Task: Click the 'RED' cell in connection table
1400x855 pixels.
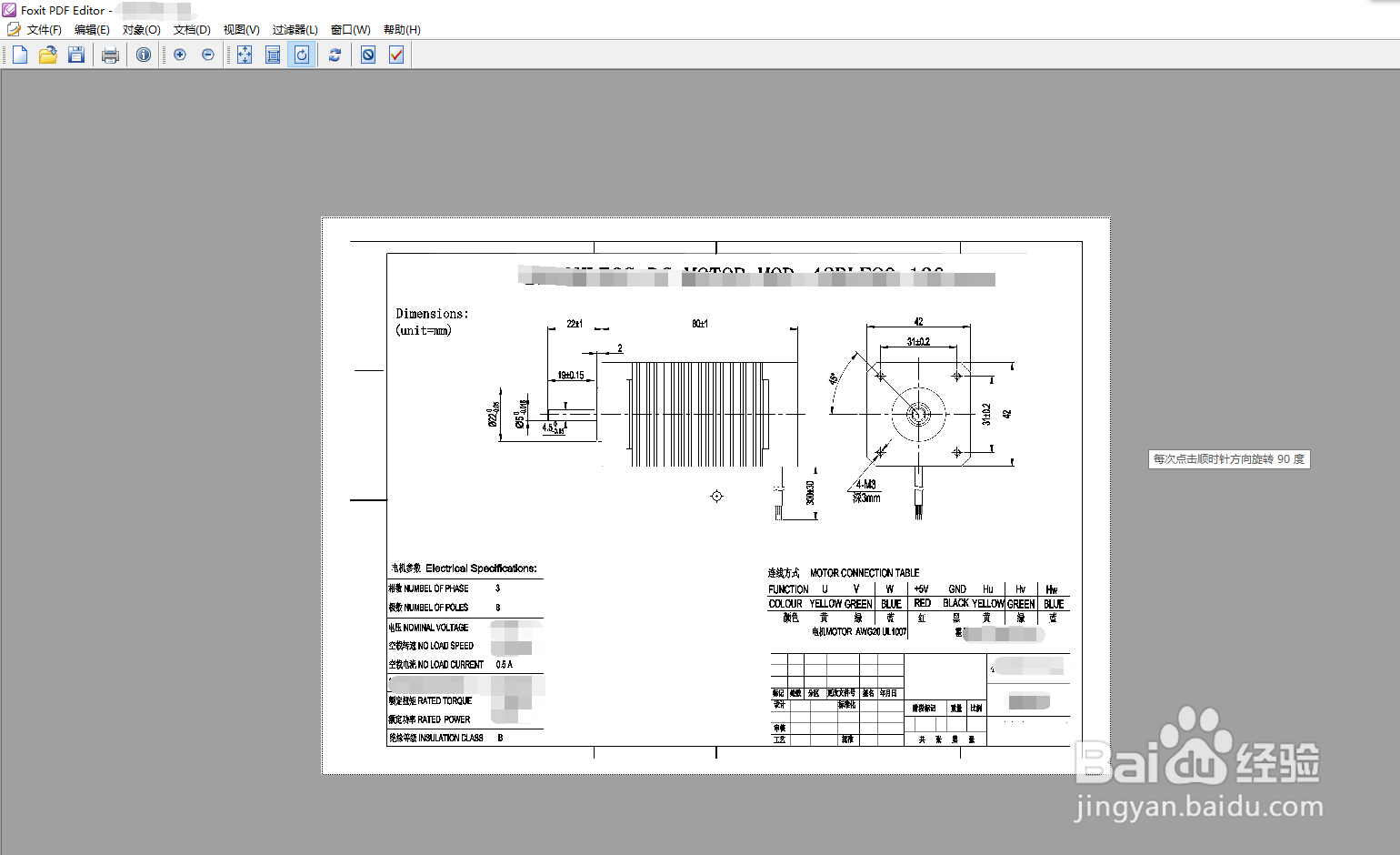Action: pos(923,603)
